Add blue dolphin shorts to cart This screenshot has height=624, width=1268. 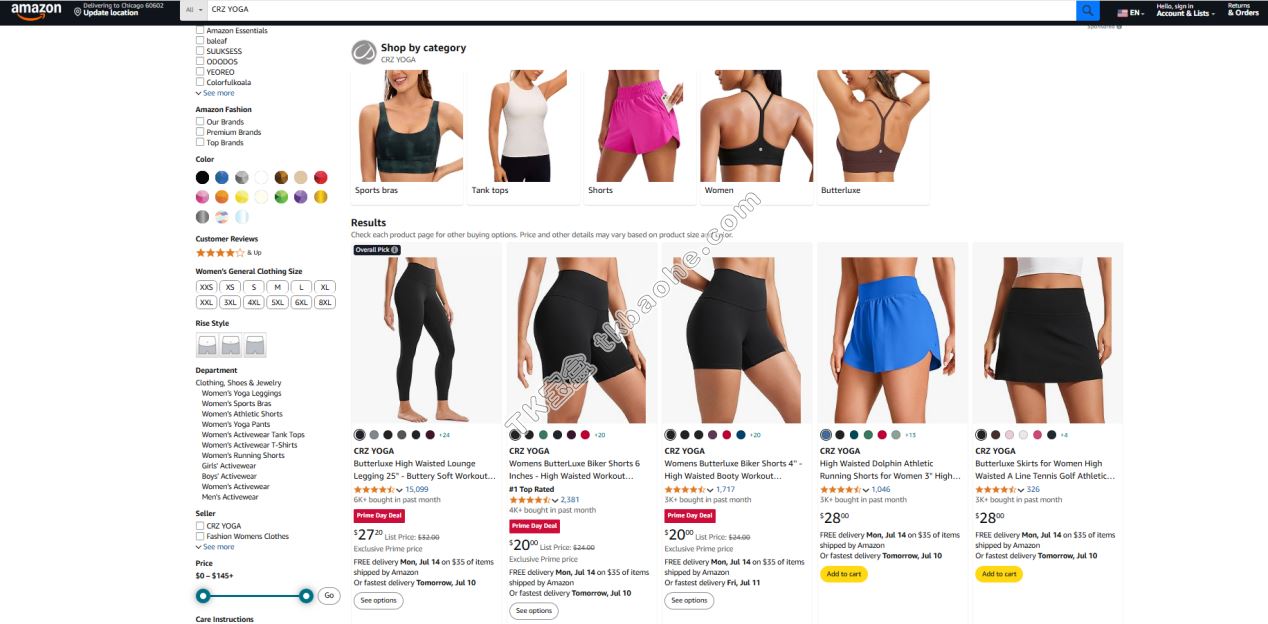click(843, 574)
